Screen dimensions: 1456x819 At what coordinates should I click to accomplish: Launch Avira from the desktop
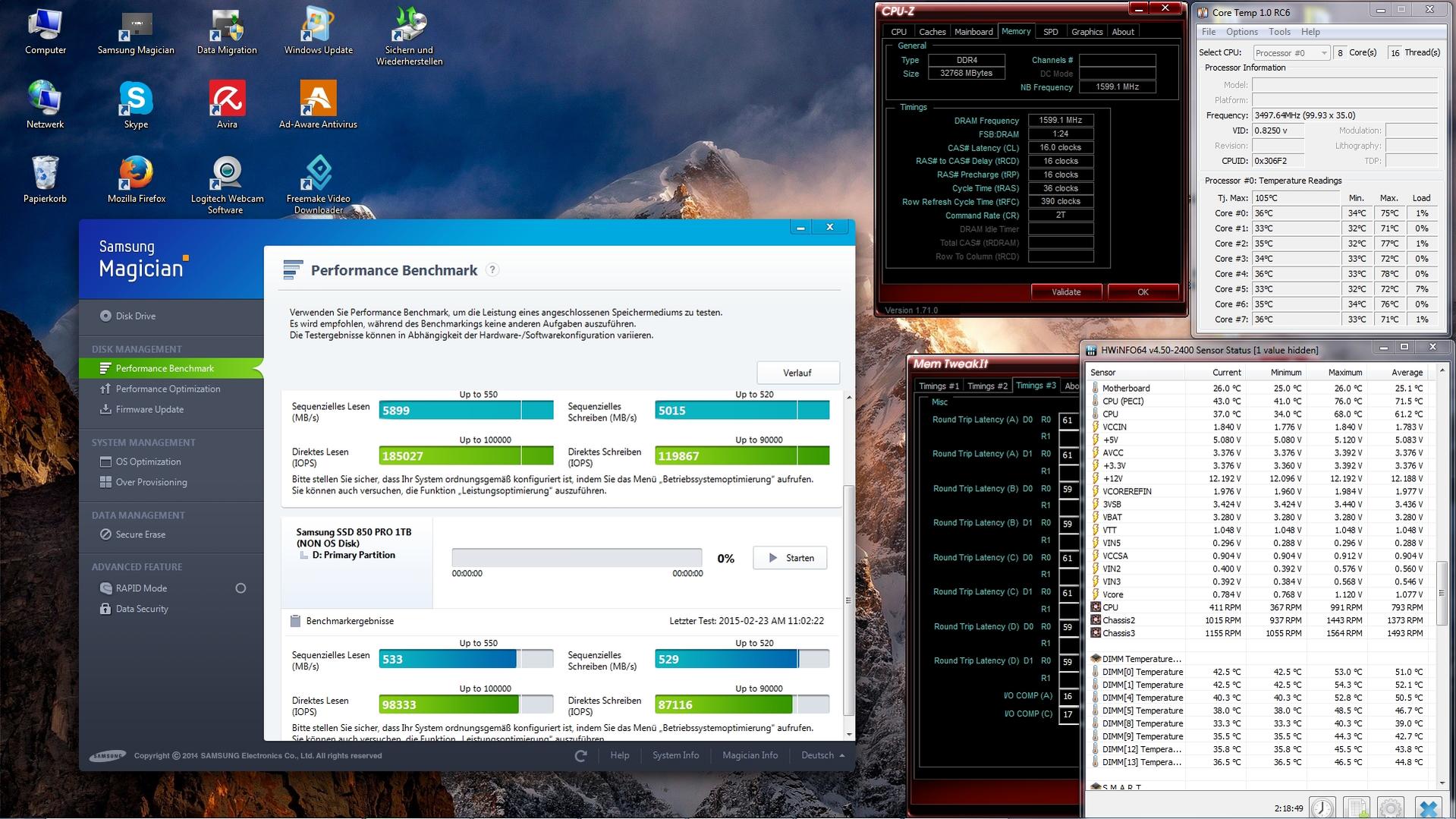tap(227, 105)
